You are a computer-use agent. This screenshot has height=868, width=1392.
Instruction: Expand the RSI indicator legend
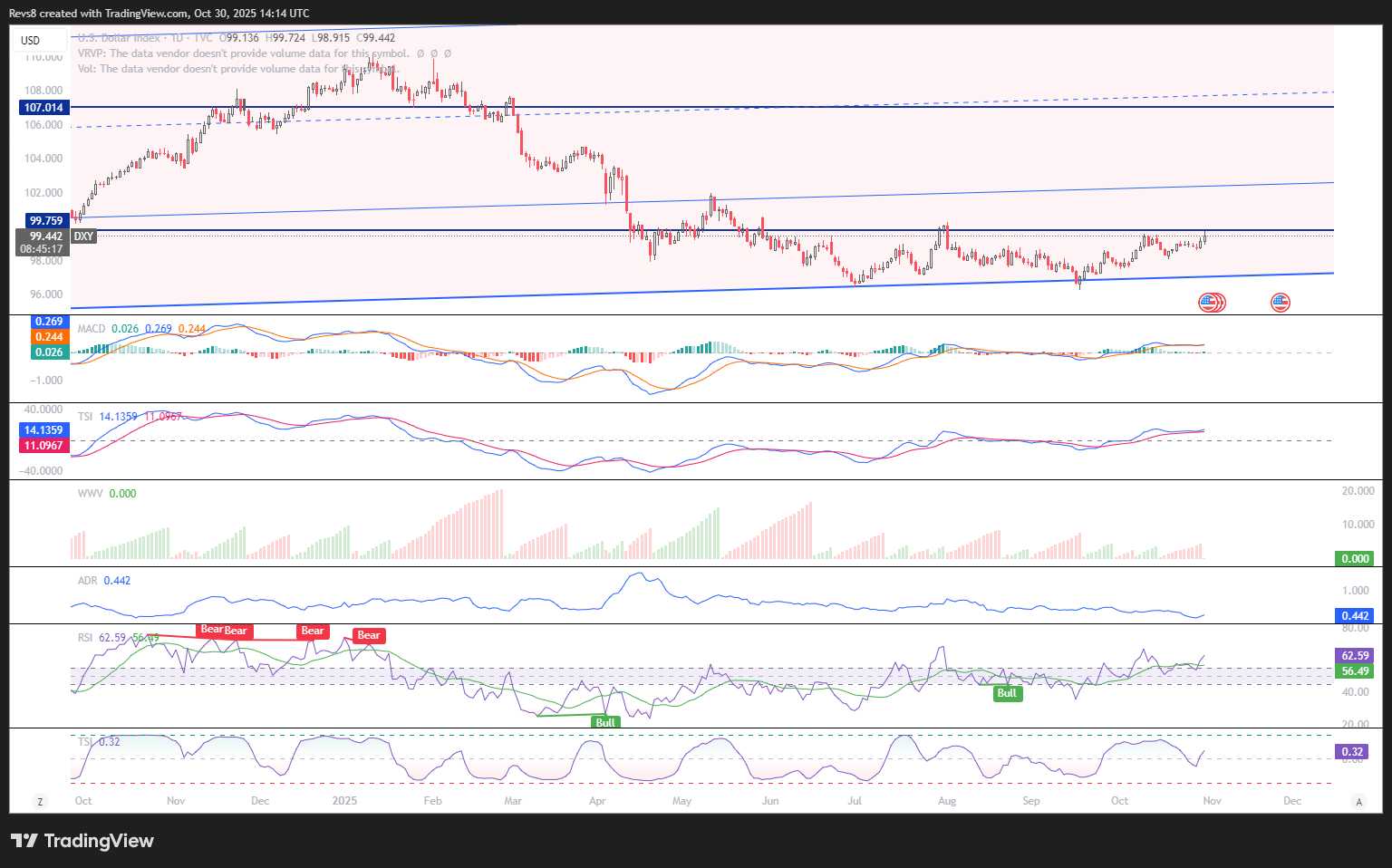(x=85, y=638)
